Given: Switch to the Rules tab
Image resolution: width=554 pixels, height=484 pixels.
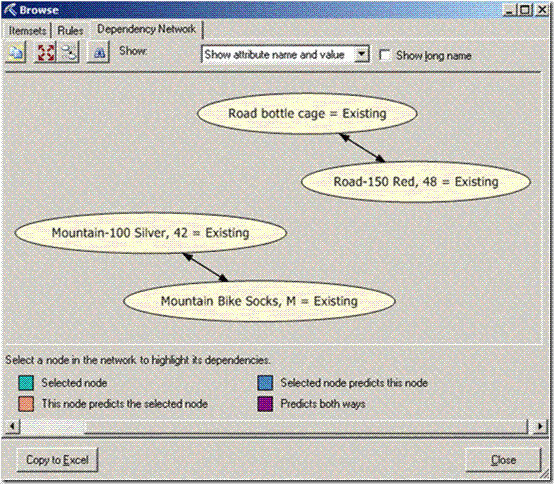Looking at the screenshot, I should [70, 31].
